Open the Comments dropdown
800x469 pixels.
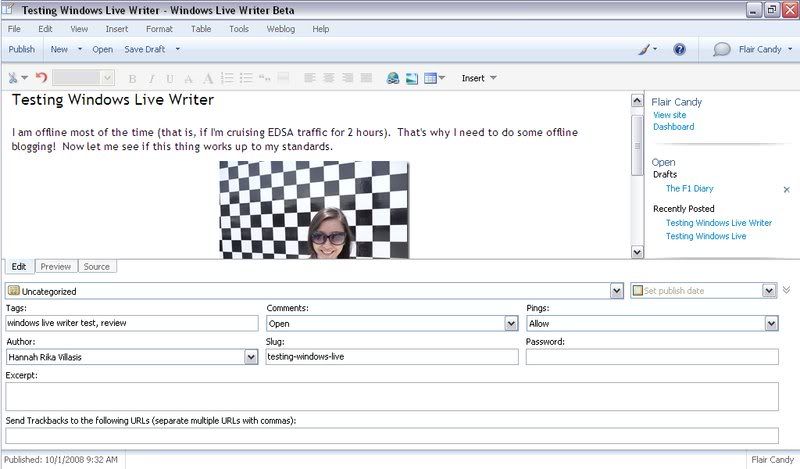pyautogui.click(x=511, y=324)
